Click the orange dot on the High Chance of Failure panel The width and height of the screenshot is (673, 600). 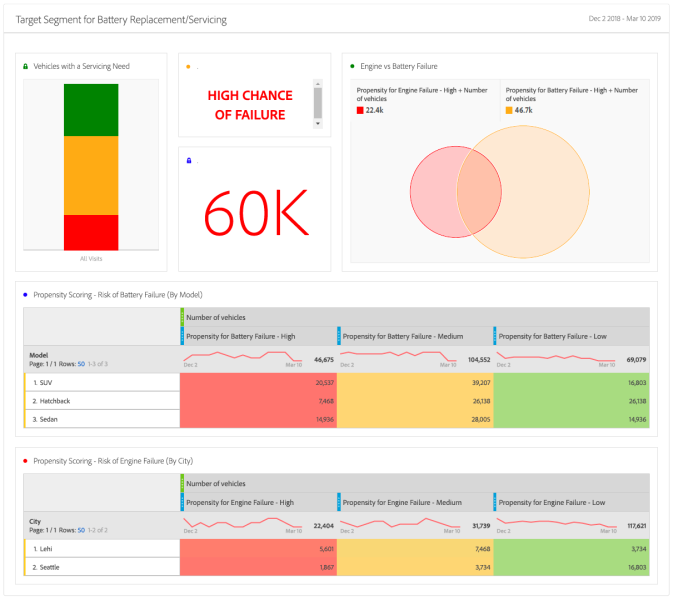(188, 67)
